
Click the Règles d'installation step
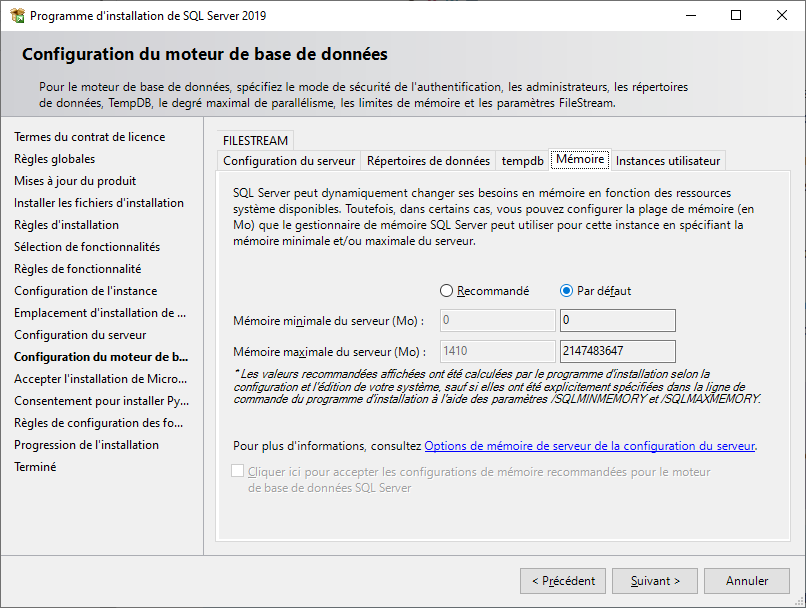(66, 225)
